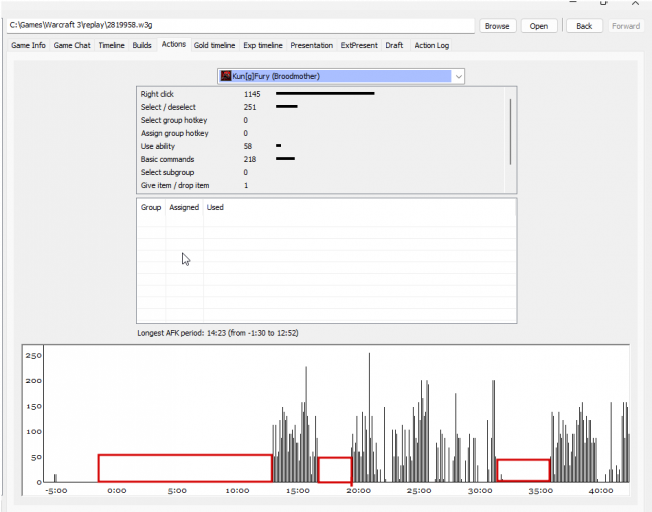This screenshot has width=652, height=512.
Task: Open the Gold timeline tab
Action: (214, 45)
